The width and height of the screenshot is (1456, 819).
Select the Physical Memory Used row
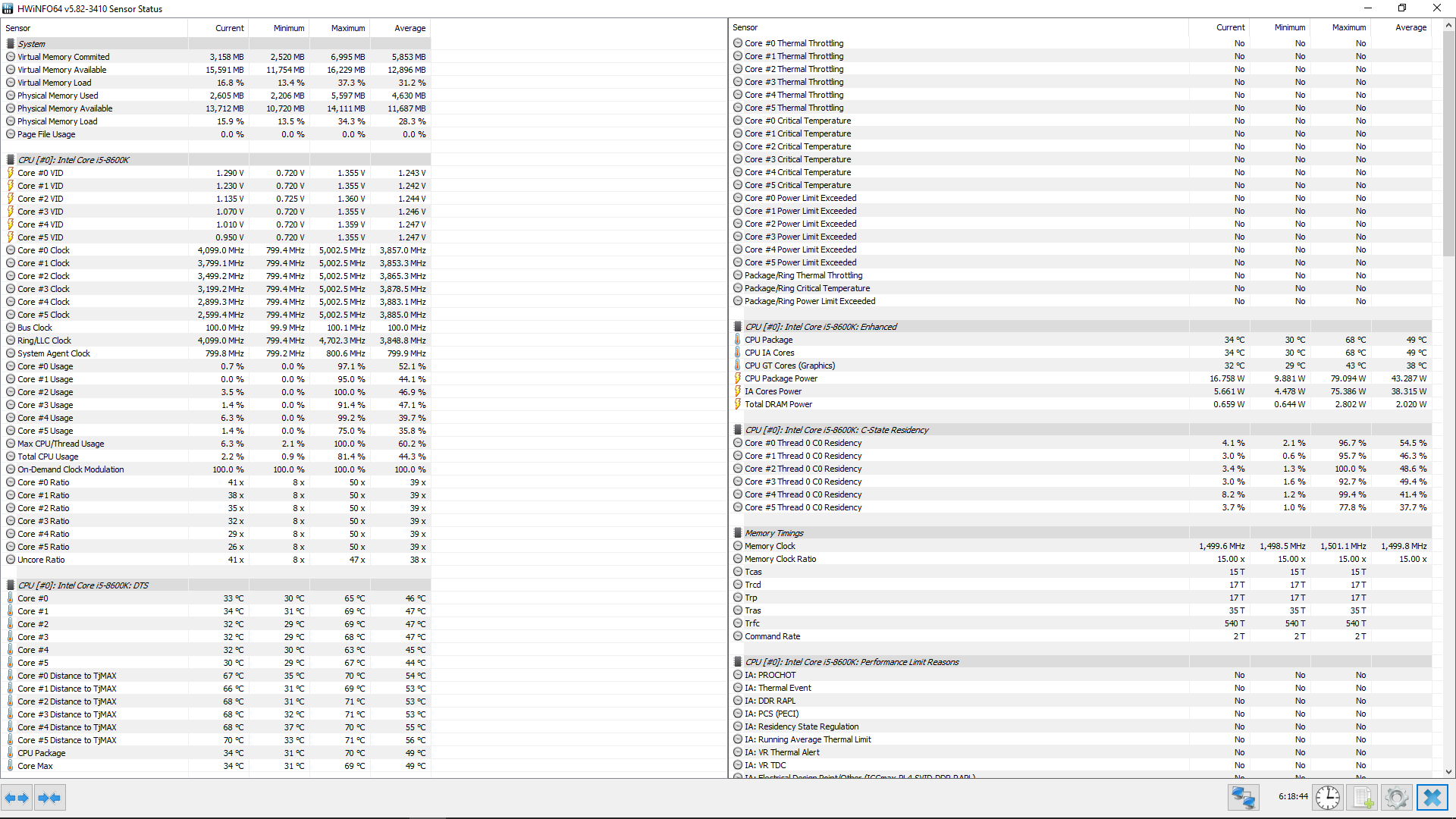click(x=58, y=96)
